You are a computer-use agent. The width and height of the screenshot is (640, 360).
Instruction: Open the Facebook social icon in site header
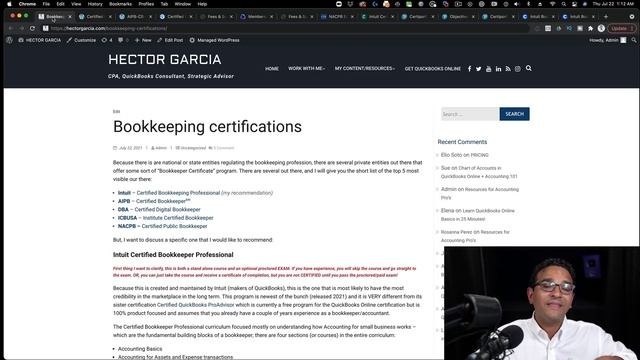click(x=469, y=69)
